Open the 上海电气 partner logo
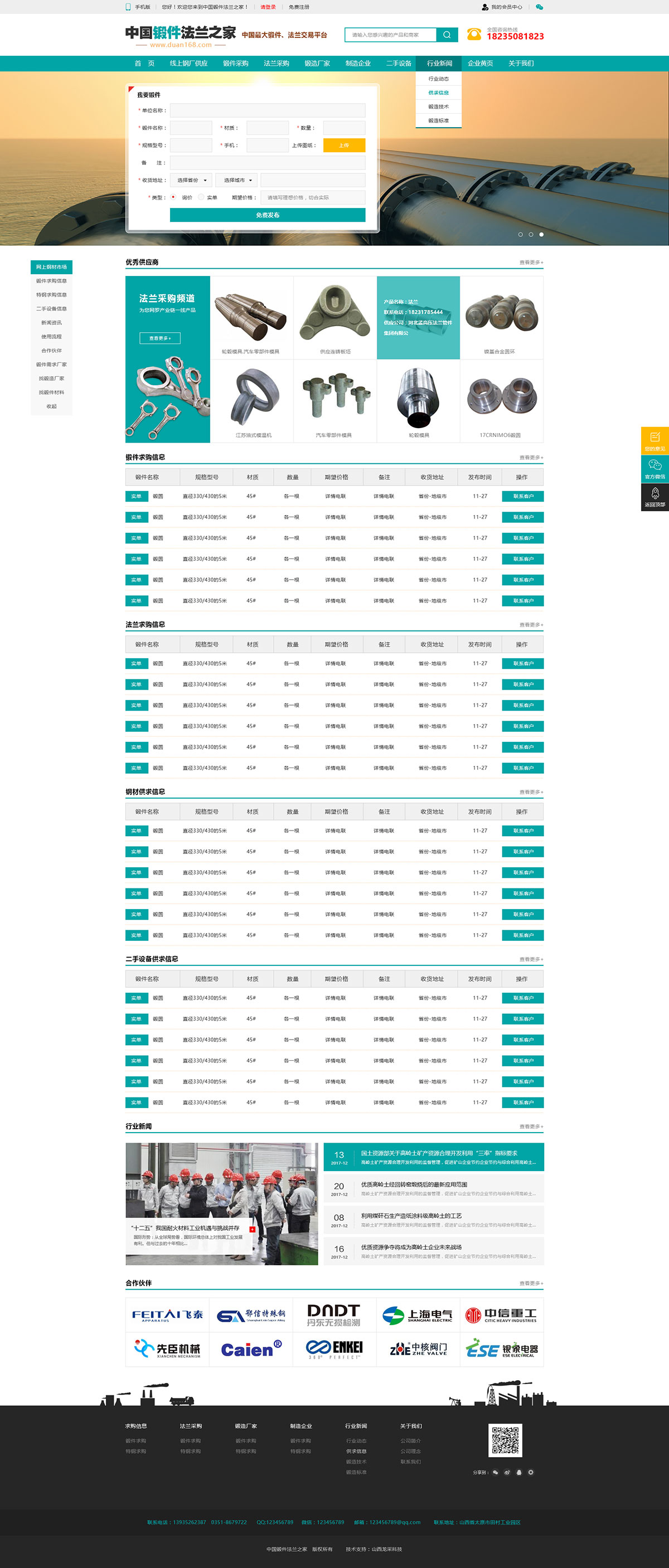669x1568 pixels. tap(418, 1315)
